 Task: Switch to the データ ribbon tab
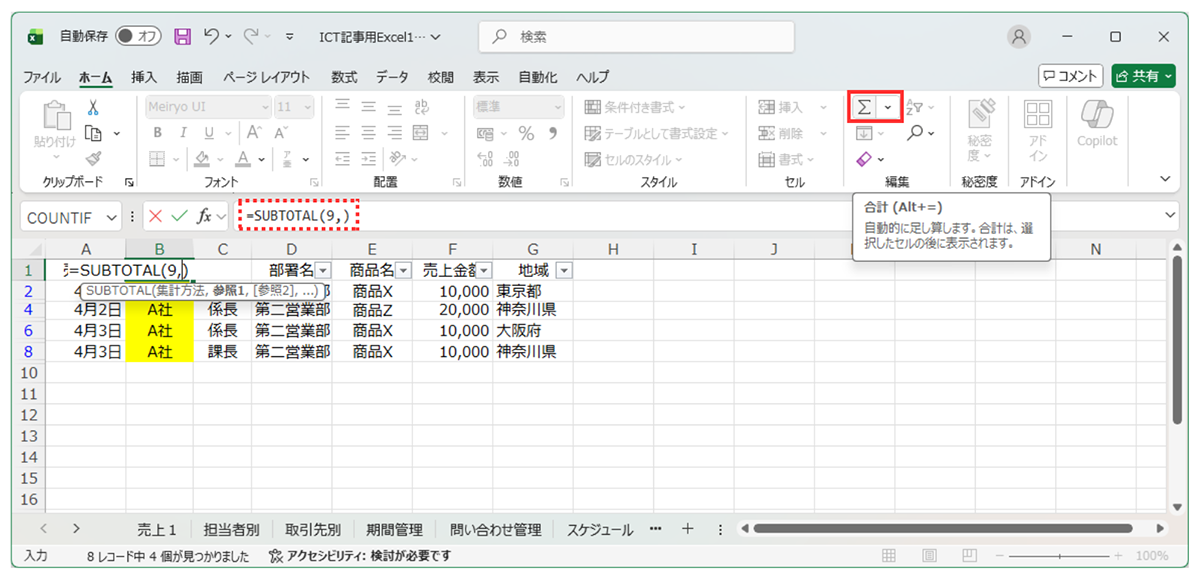pyautogui.click(x=392, y=77)
